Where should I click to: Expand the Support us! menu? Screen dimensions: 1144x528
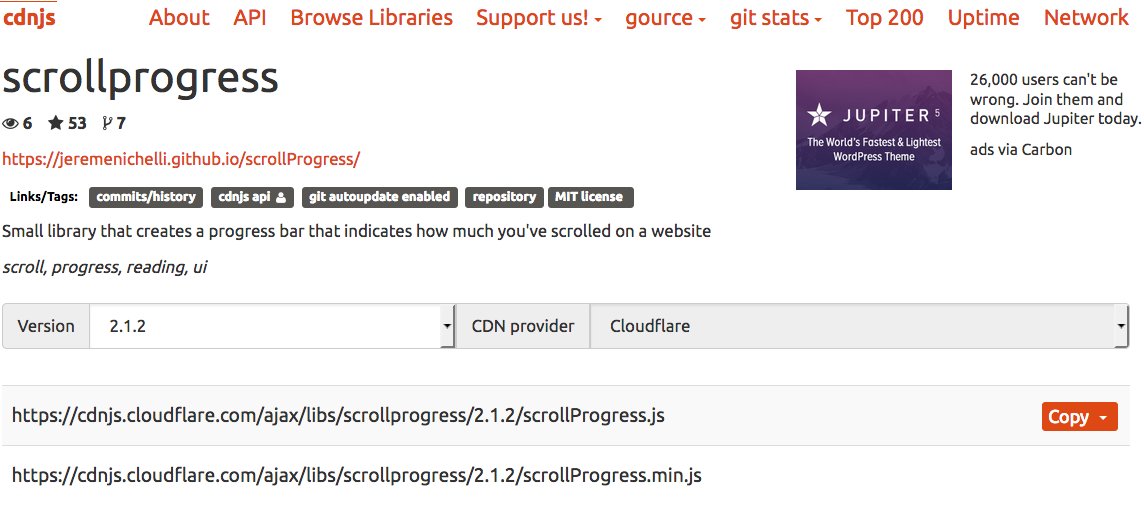click(539, 18)
